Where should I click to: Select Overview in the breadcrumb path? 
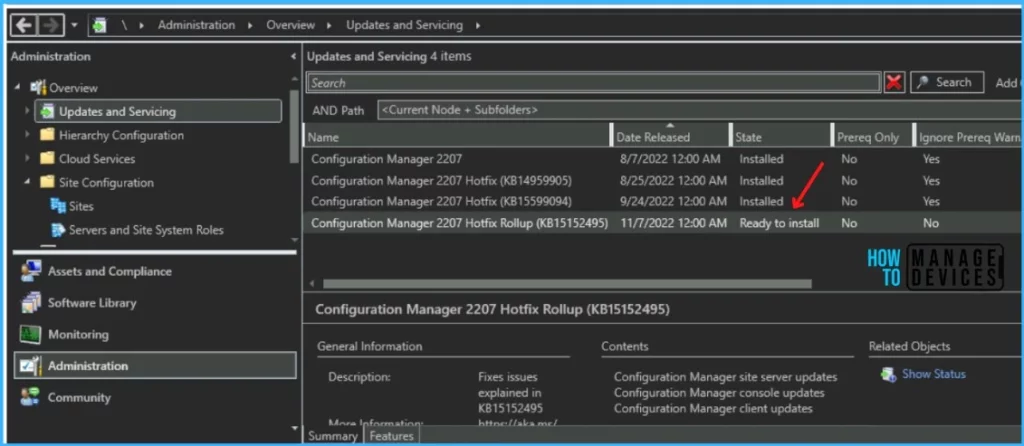(x=291, y=25)
